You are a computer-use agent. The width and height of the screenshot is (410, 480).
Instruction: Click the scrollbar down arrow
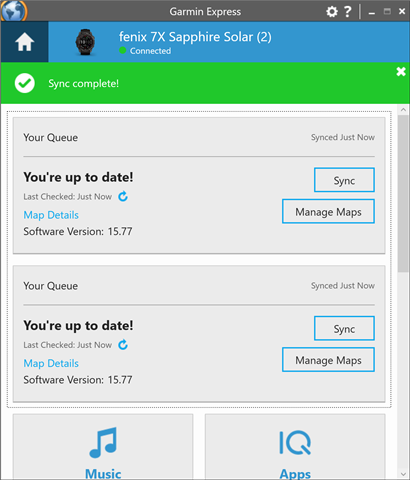403,474
